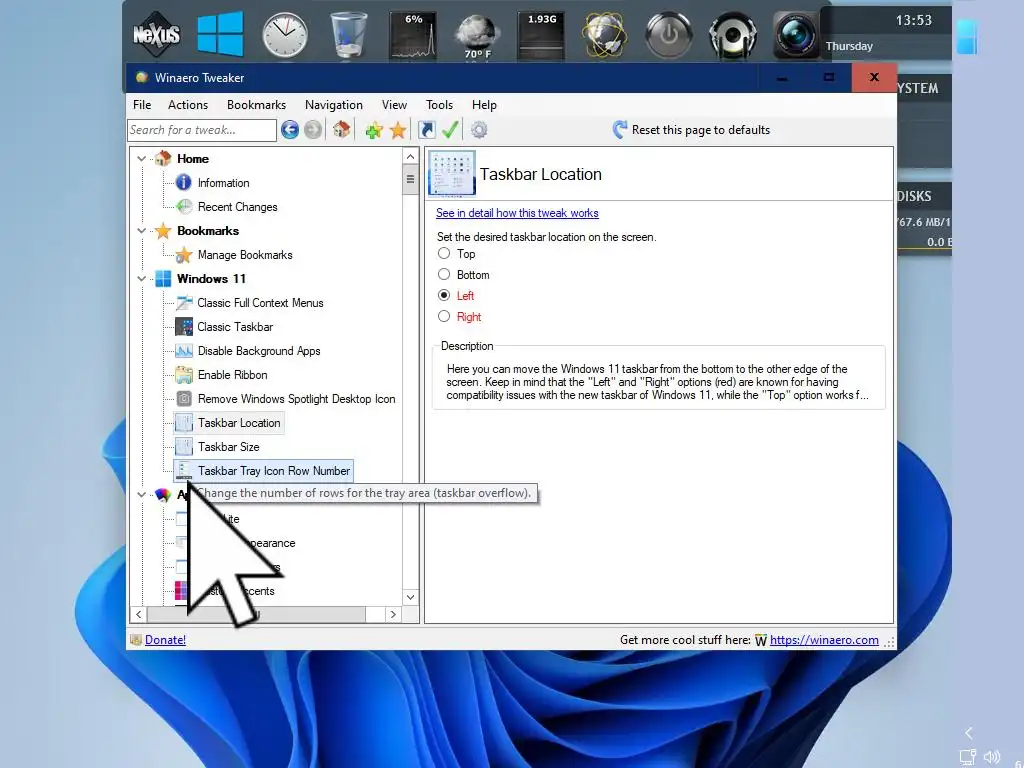Click the tree horizontal scroll right arrow
The image size is (1024, 768).
[392, 615]
